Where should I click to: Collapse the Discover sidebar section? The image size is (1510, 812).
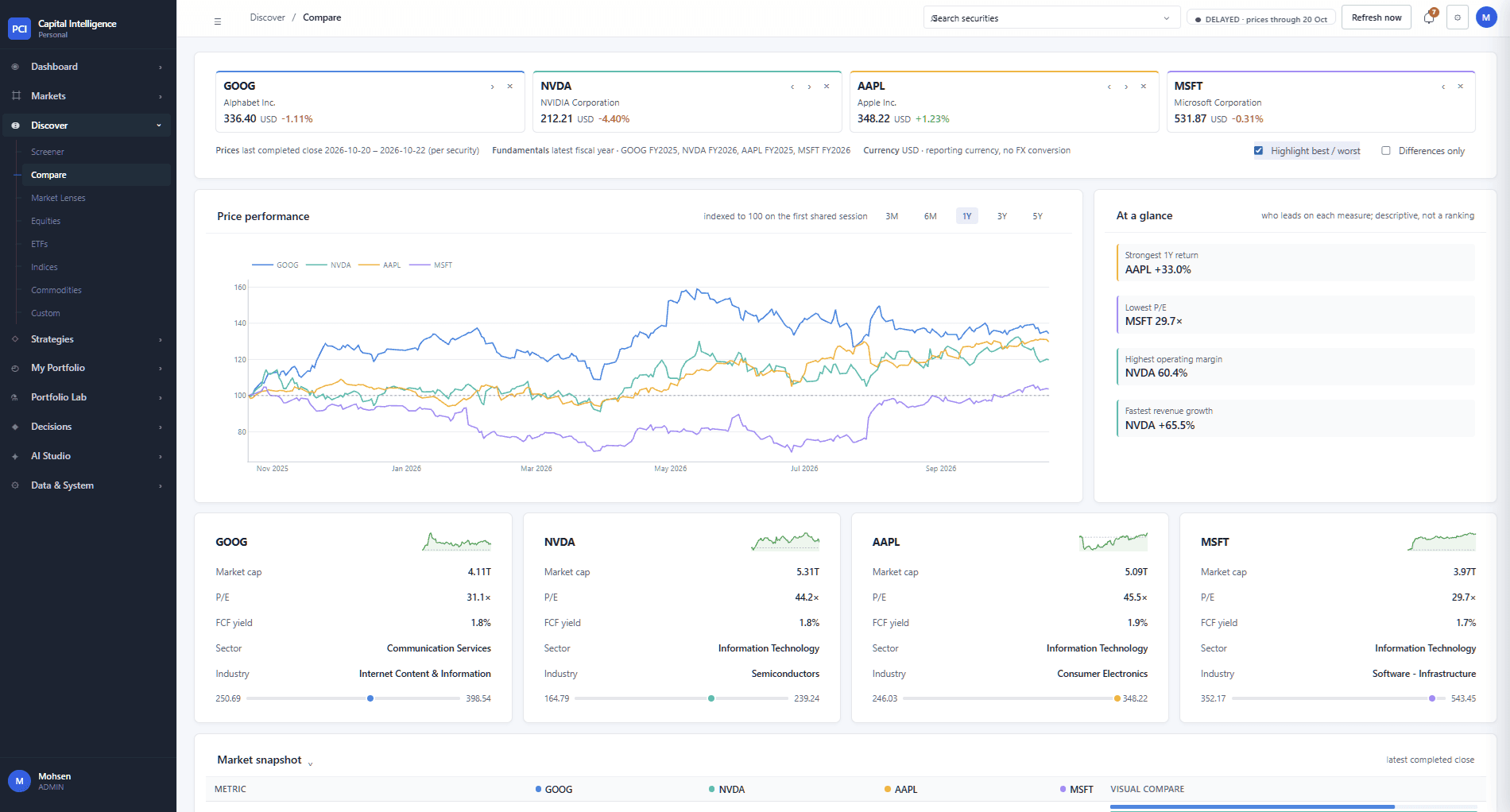coord(86,126)
